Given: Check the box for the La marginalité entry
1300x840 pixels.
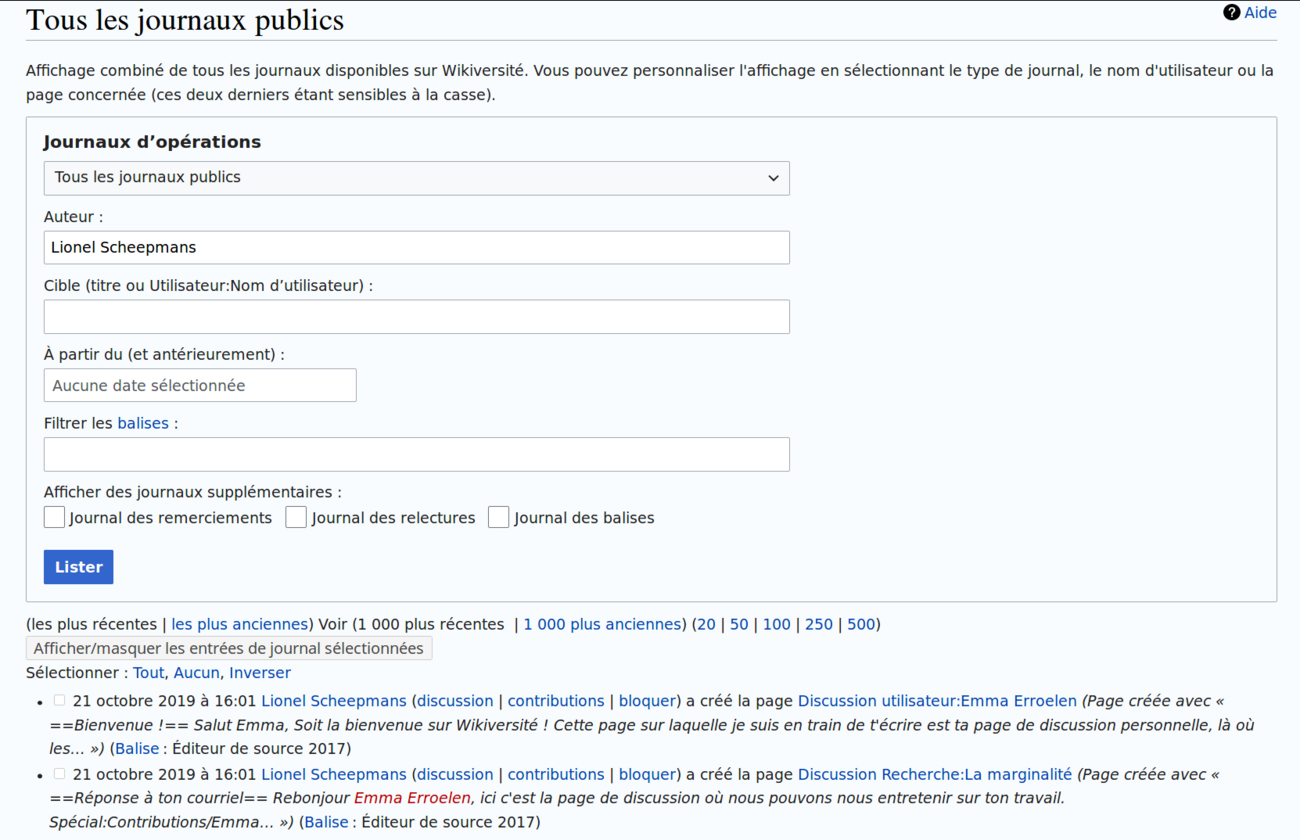Looking at the screenshot, I should click(59, 774).
